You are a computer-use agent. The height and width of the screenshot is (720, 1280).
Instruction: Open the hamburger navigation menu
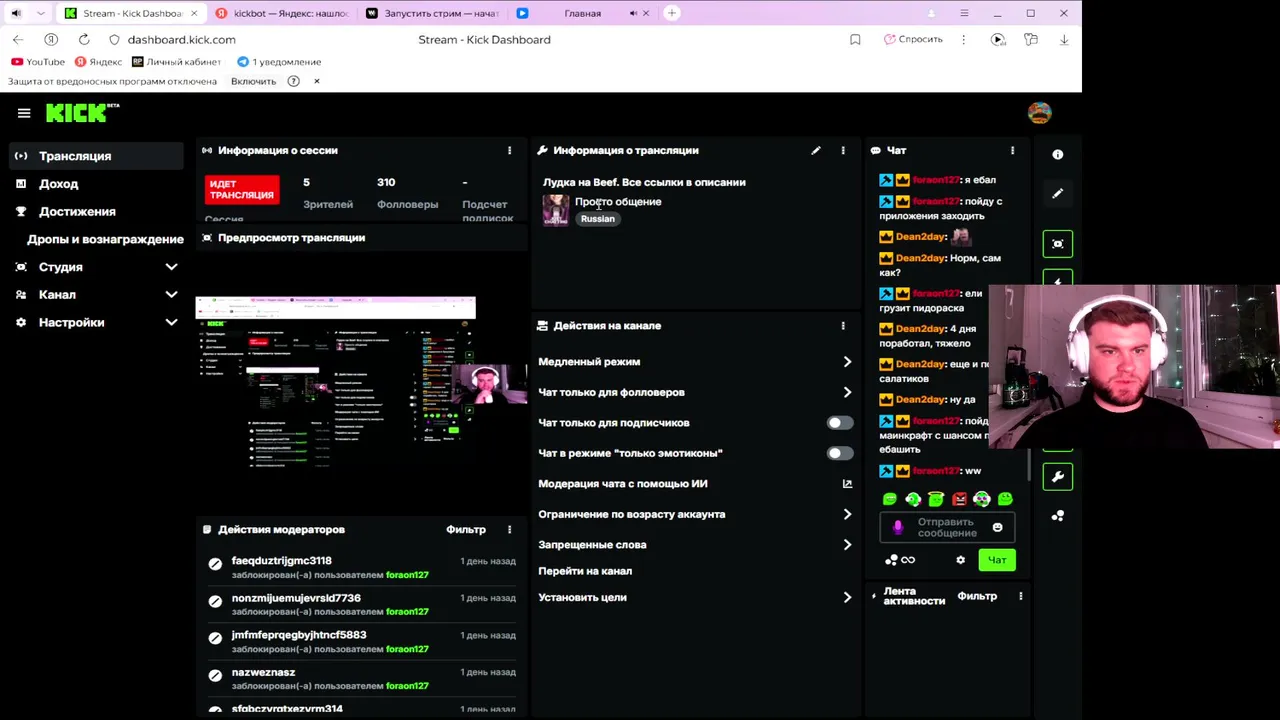pos(24,113)
